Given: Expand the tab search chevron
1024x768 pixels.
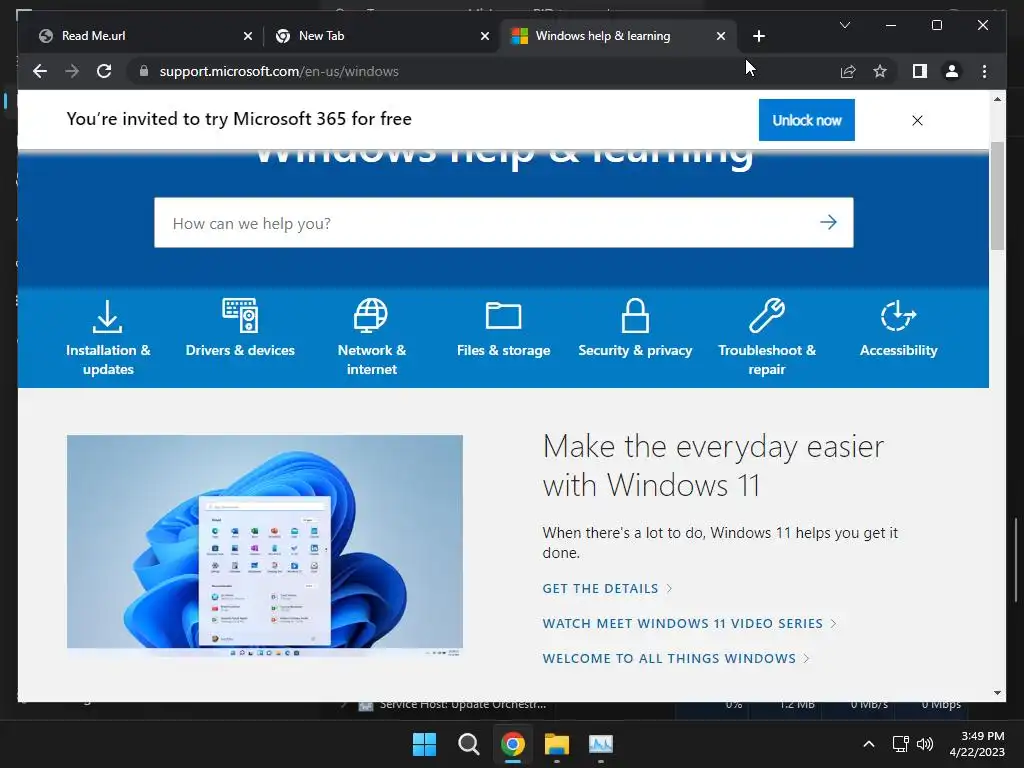Looking at the screenshot, I should [844, 25].
